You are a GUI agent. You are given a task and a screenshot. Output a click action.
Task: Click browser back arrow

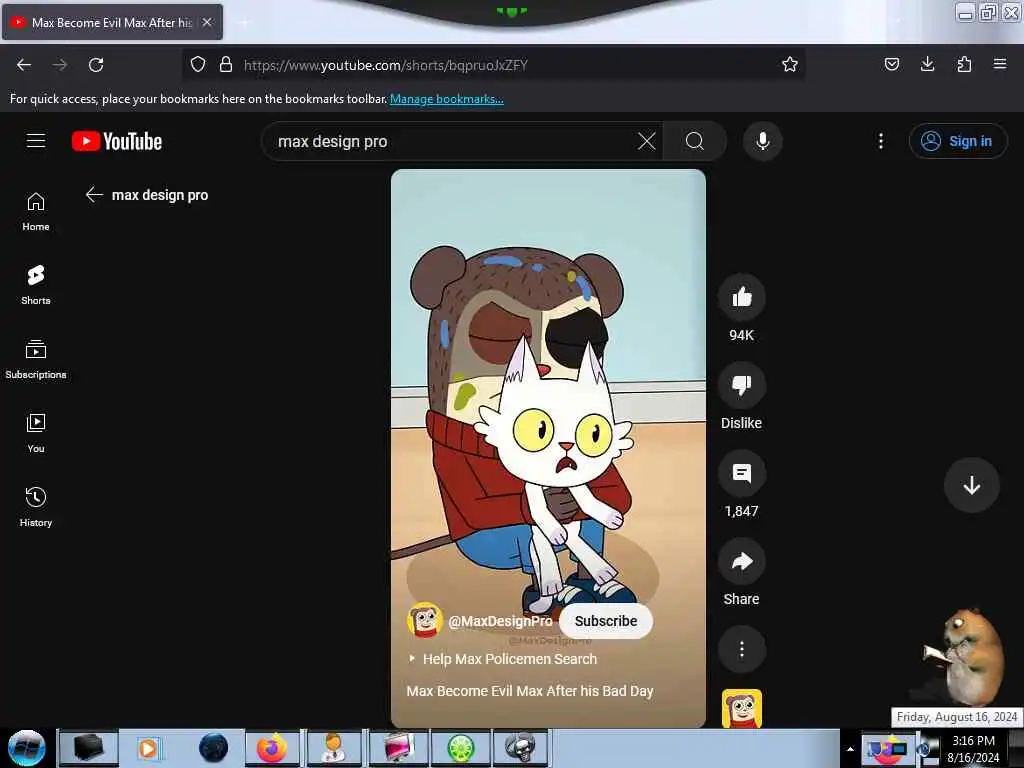point(24,65)
